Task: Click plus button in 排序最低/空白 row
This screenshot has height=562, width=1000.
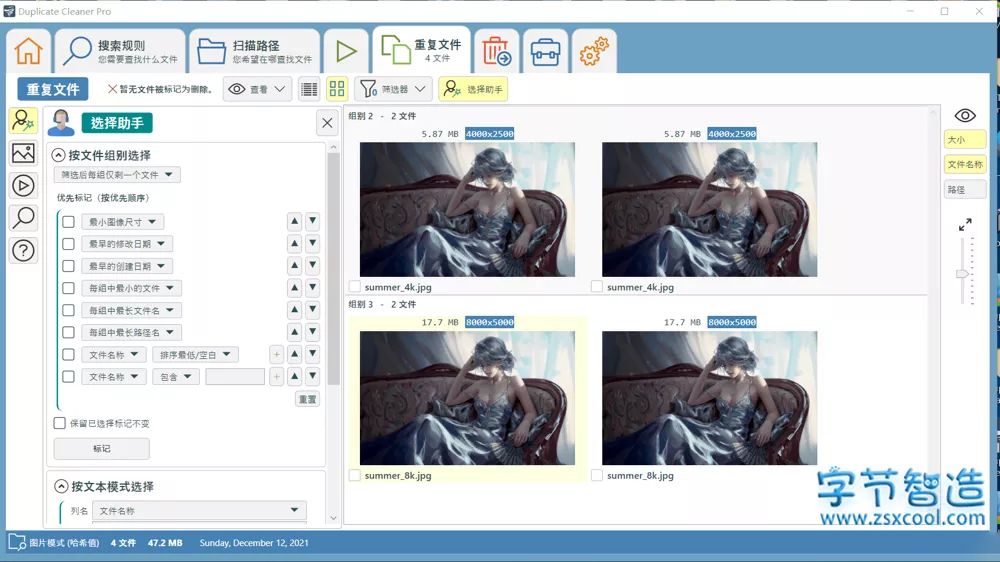Action: coord(276,355)
